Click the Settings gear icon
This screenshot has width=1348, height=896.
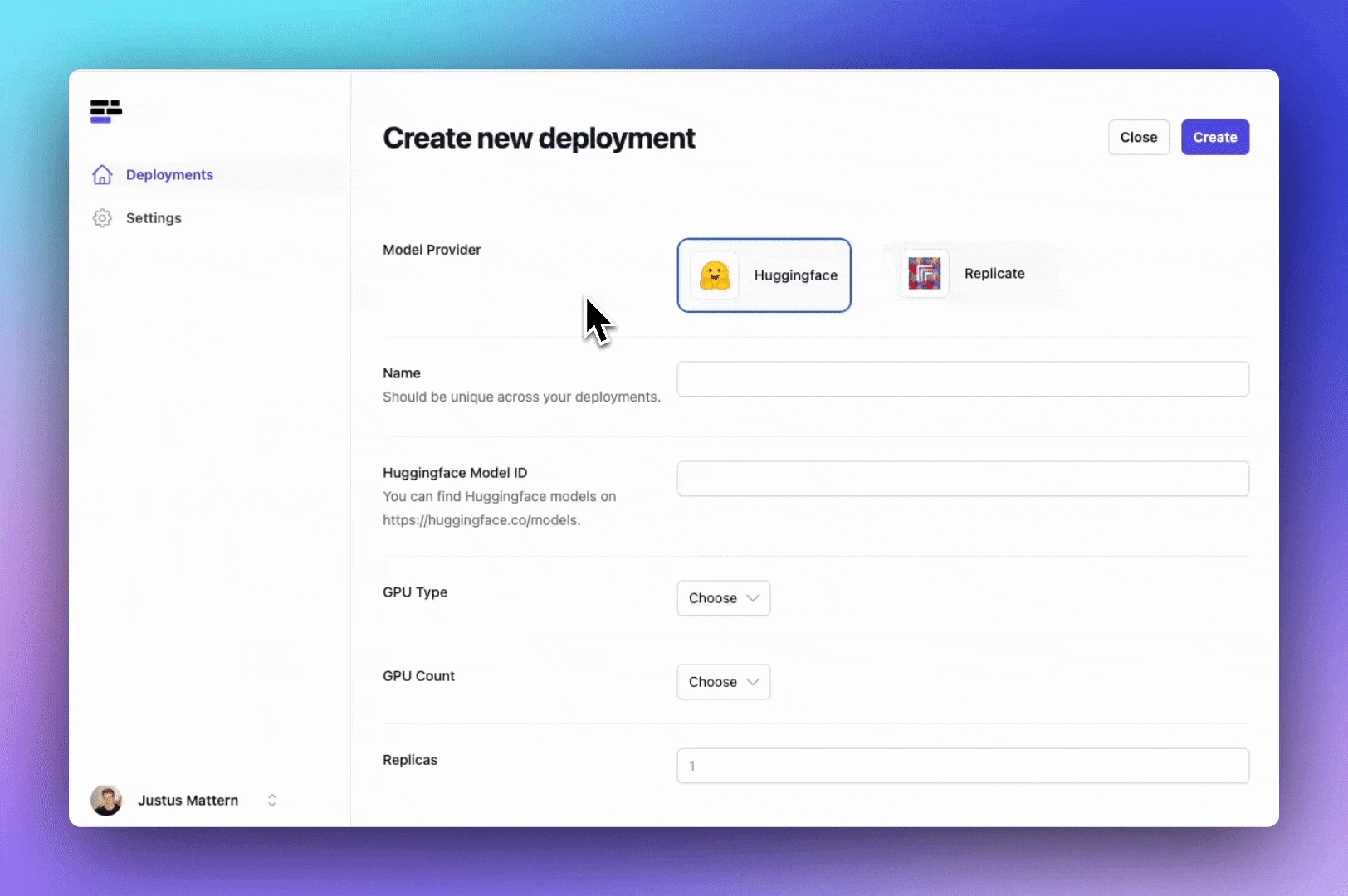point(102,218)
